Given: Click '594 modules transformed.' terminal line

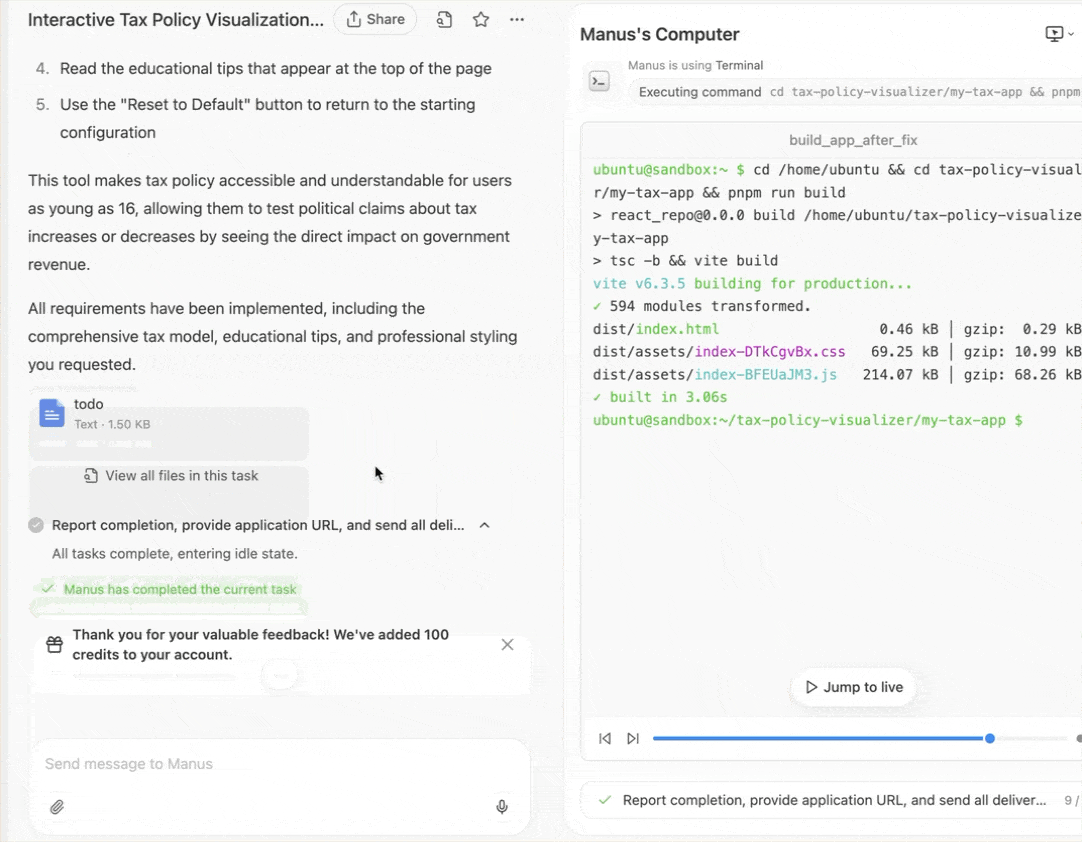Looking at the screenshot, I should click(x=702, y=306).
